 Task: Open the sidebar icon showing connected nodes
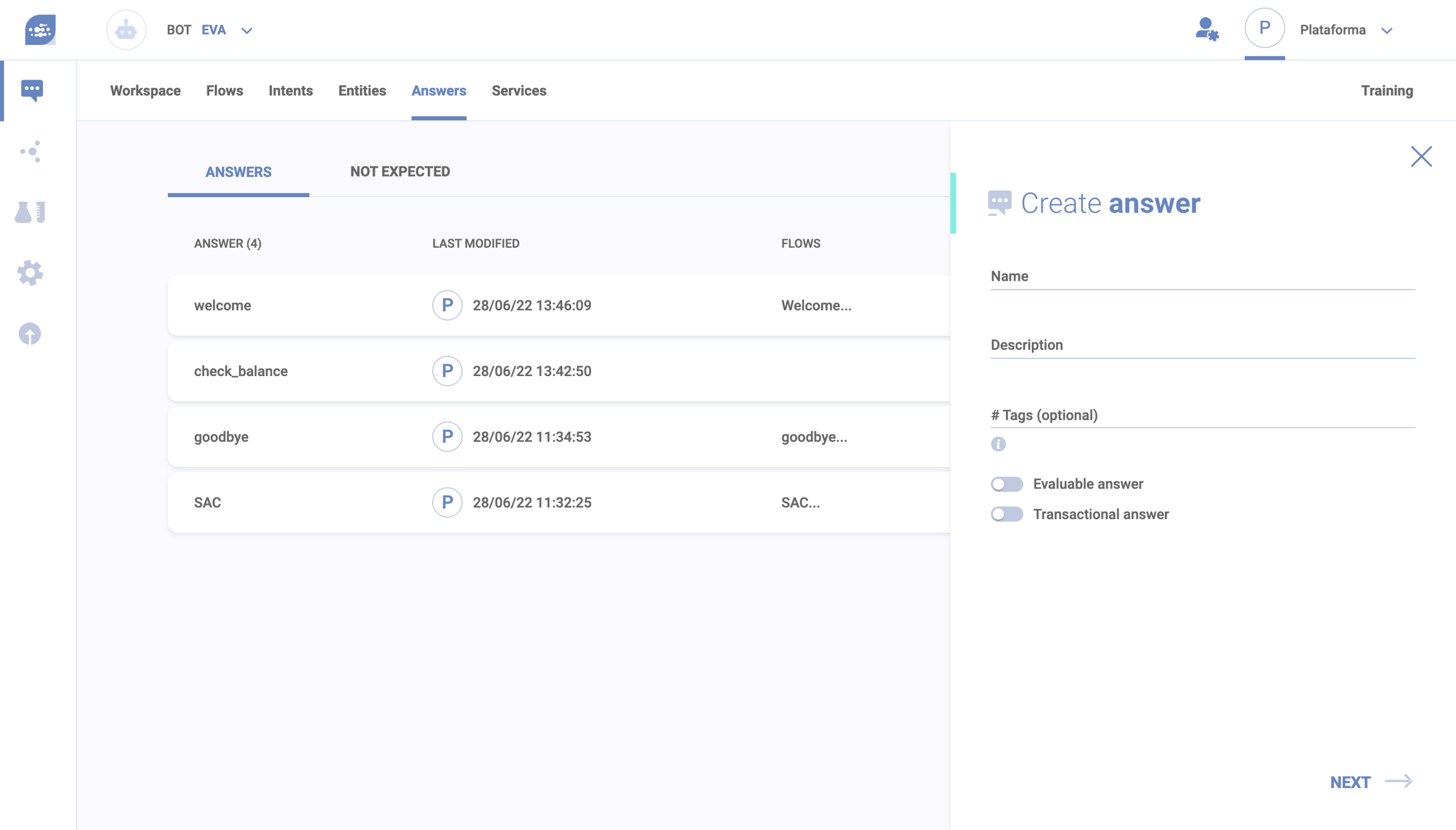pos(30,151)
